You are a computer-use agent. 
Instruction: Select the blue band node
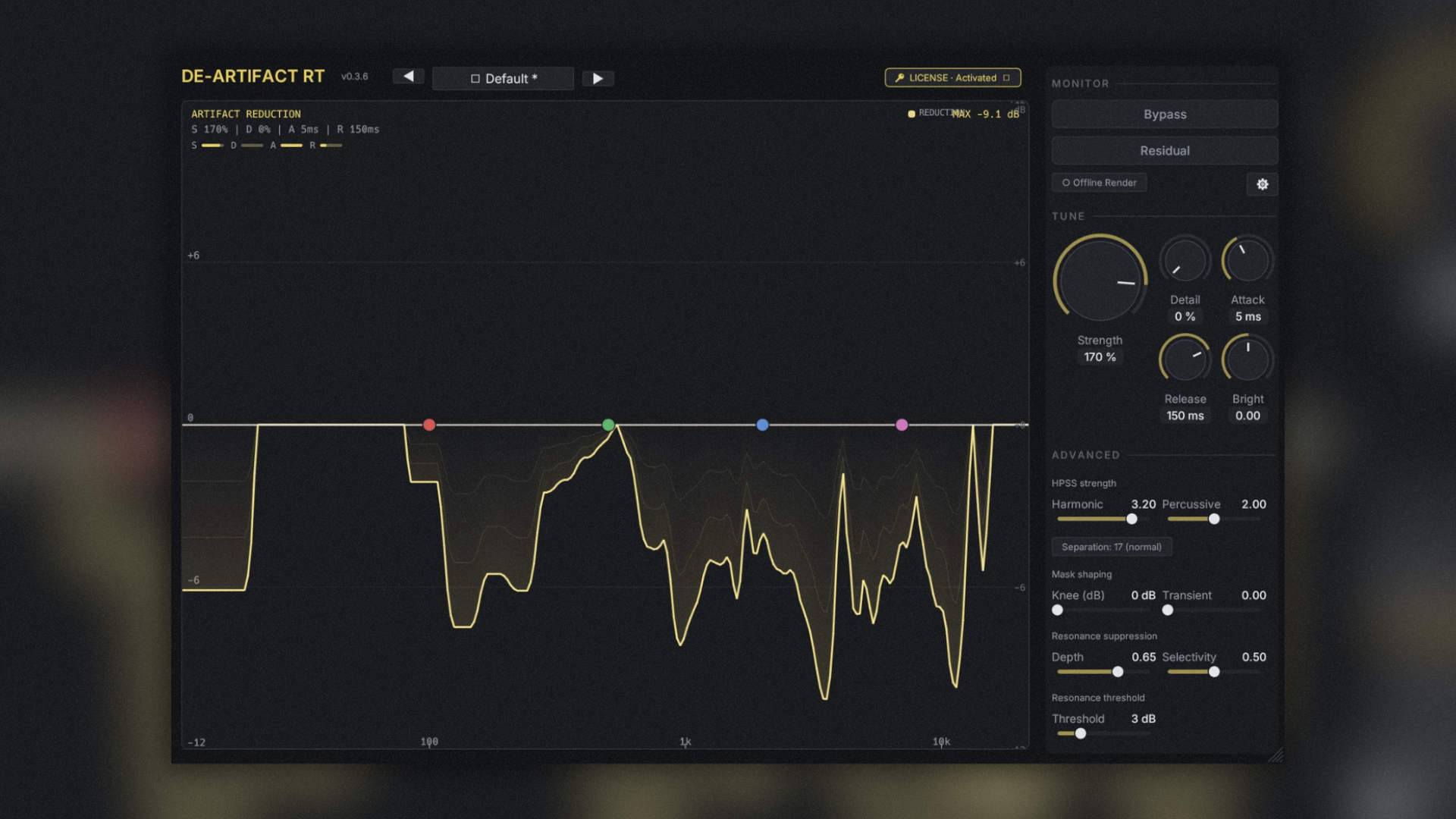coord(762,425)
